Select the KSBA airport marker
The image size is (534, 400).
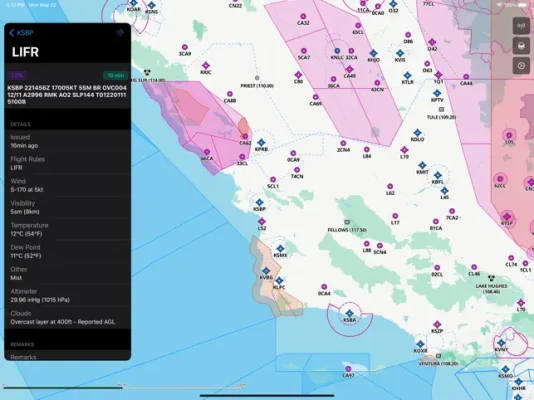point(349,313)
